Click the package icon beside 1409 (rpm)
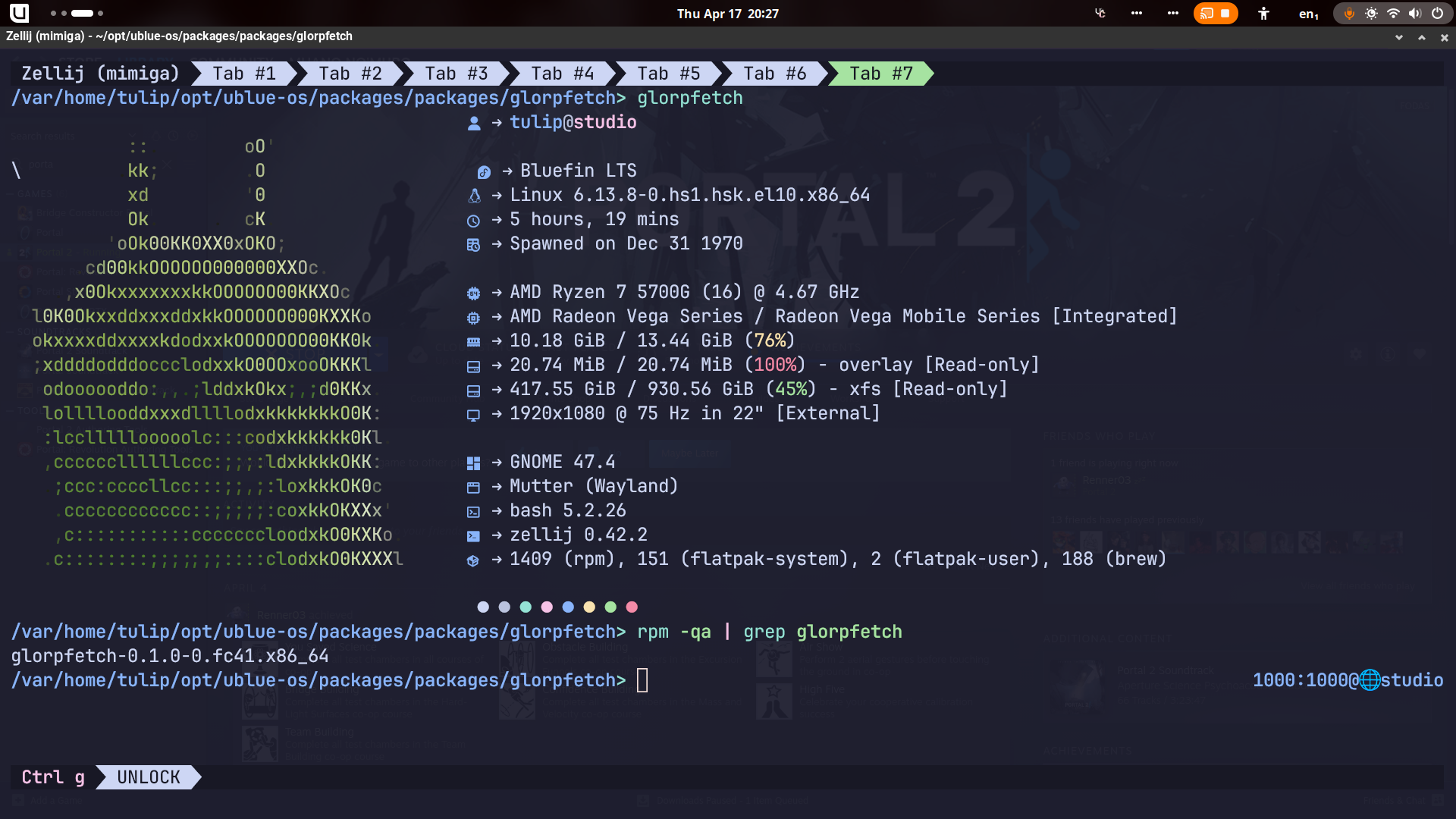Screen dimensions: 1456x819 pos(473,560)
